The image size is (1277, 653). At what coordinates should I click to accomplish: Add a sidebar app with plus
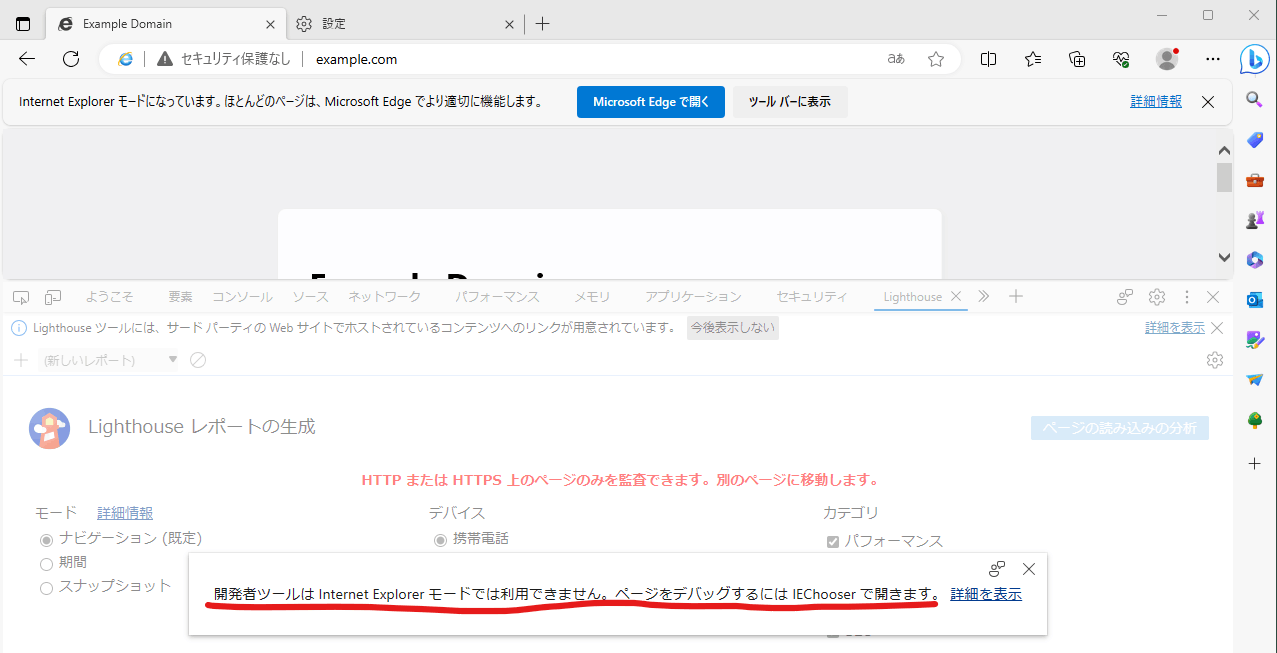[1254, 464]
